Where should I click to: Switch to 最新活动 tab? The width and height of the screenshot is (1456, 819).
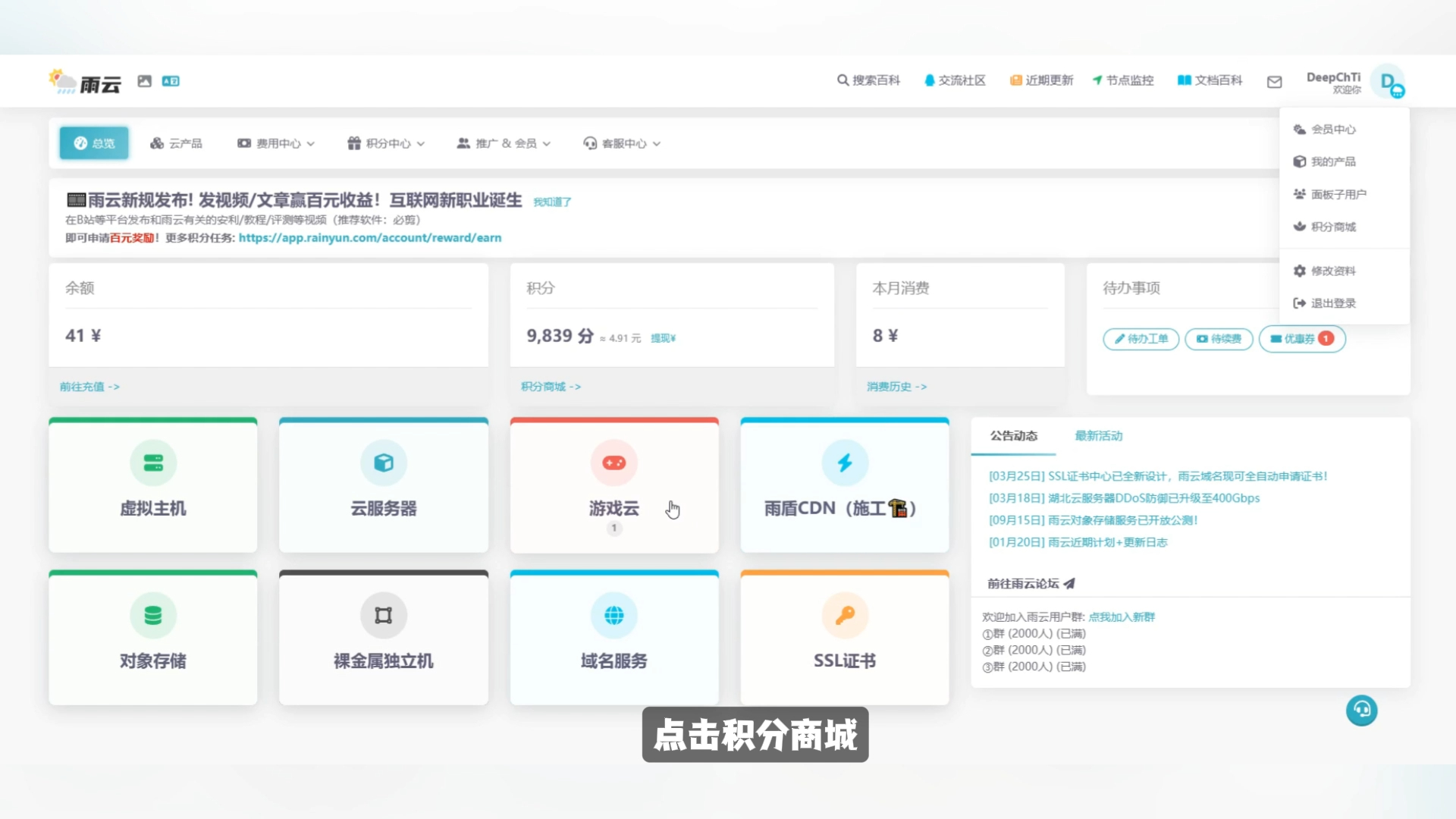[x=1098, y=436]
